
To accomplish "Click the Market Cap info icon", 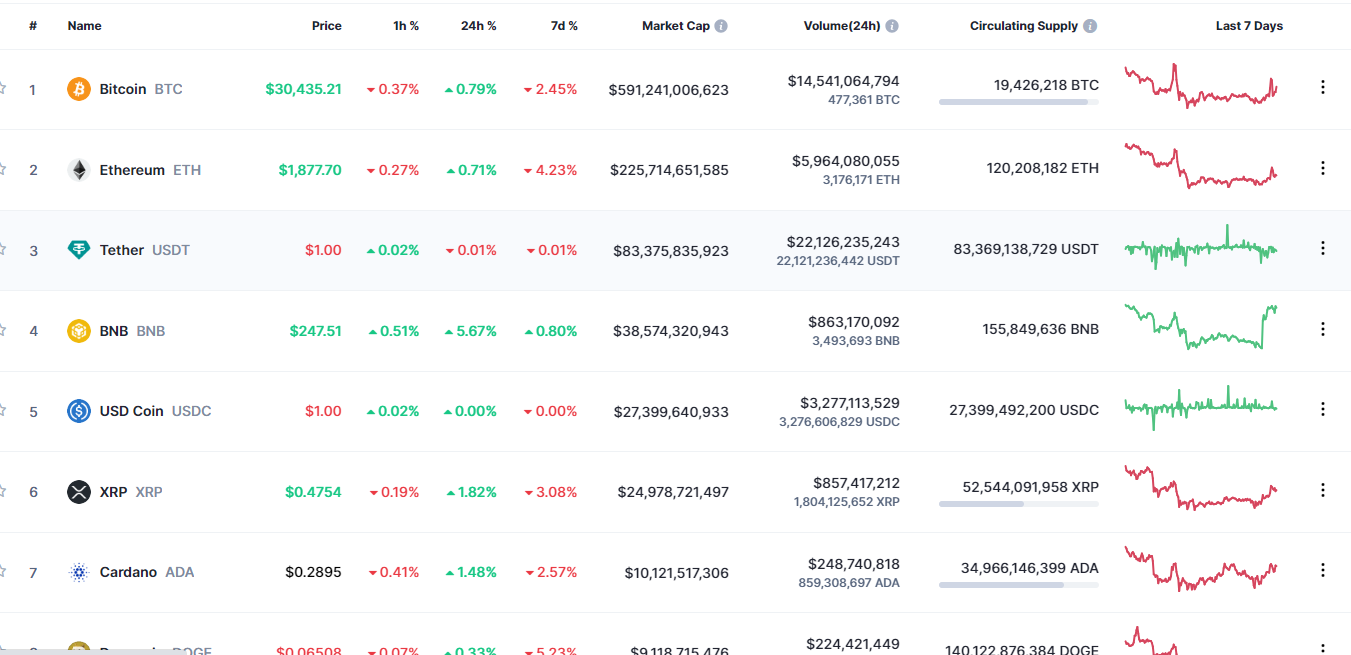I will (722, 25).
